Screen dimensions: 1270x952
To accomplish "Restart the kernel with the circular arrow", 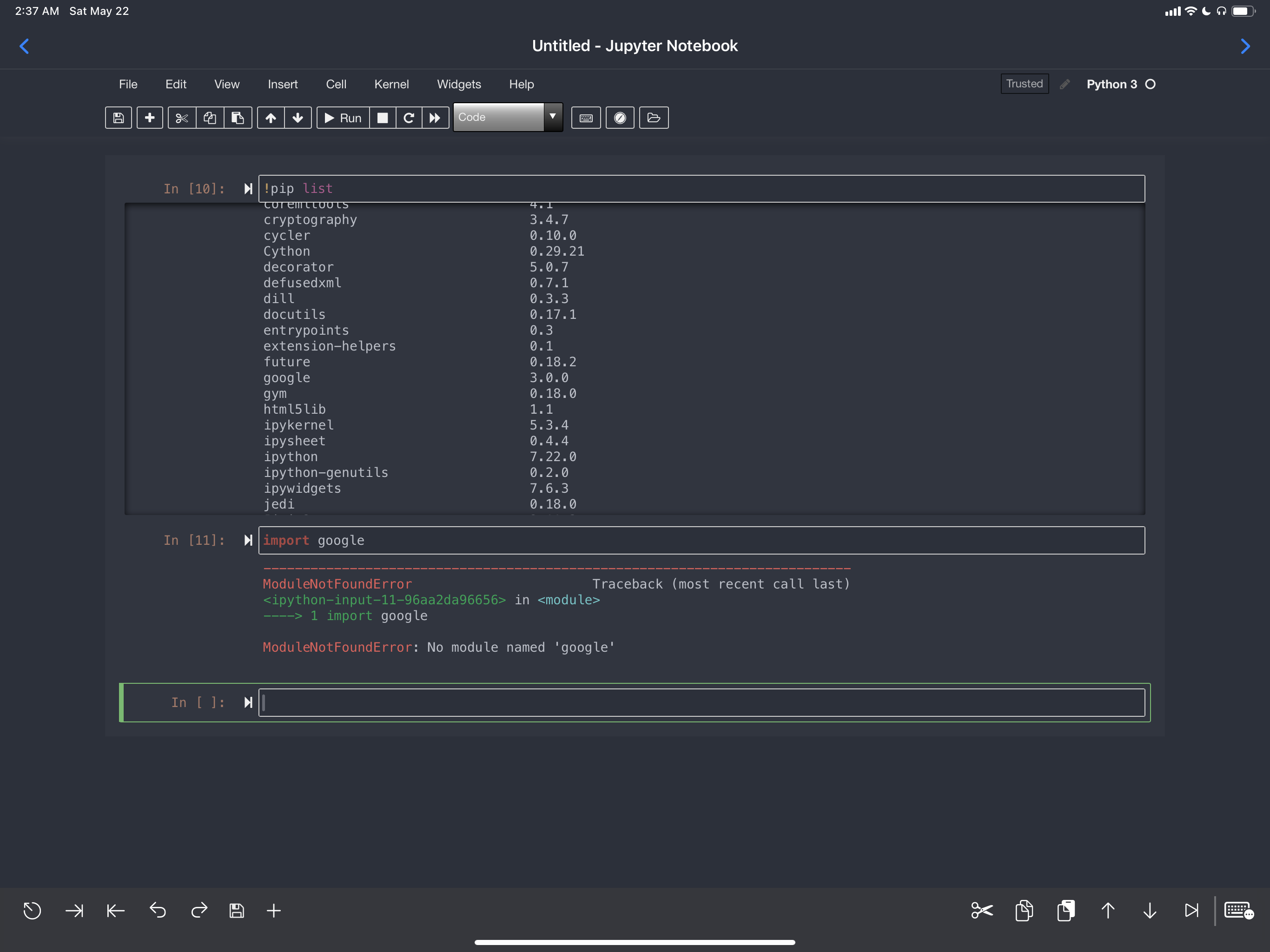I will click(409, 118).
